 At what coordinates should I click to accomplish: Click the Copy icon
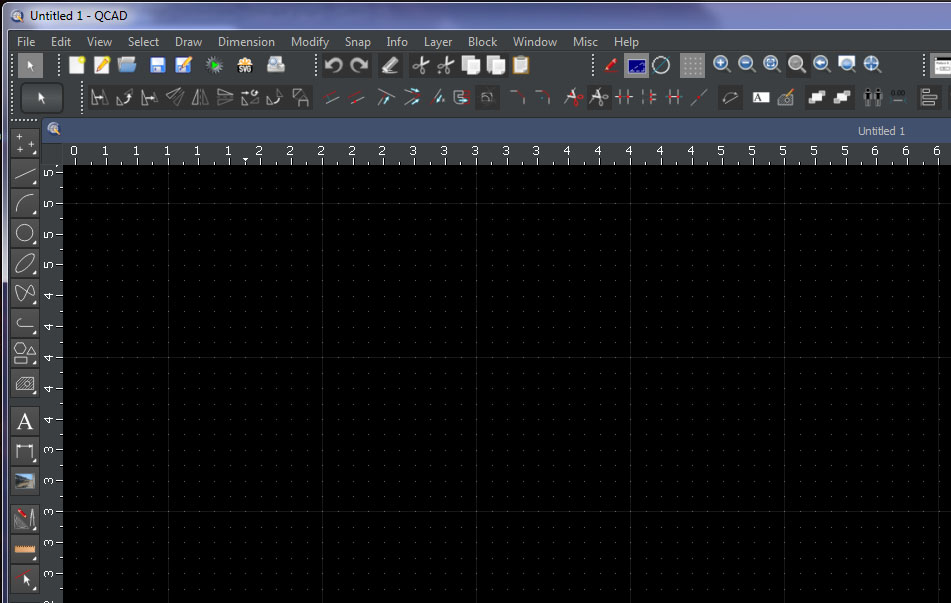click(471, 65)
